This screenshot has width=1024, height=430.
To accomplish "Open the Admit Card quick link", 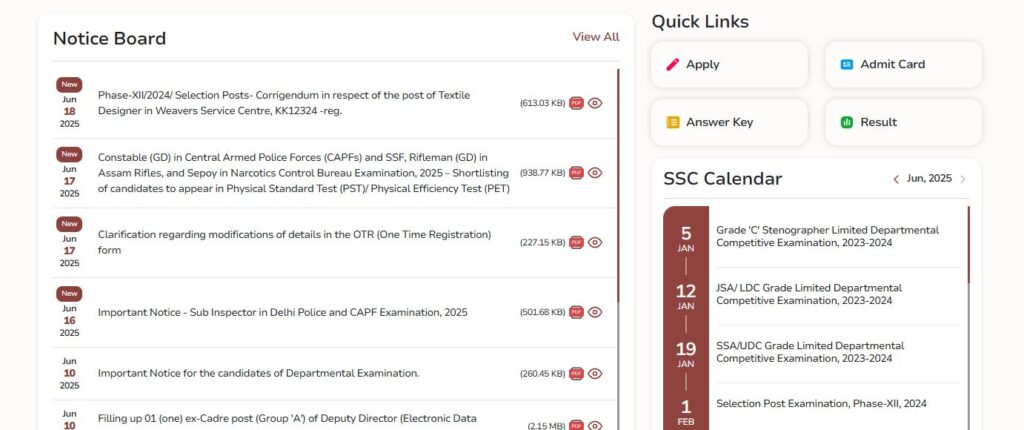I will pyautogui.click(x=903, y=64).
